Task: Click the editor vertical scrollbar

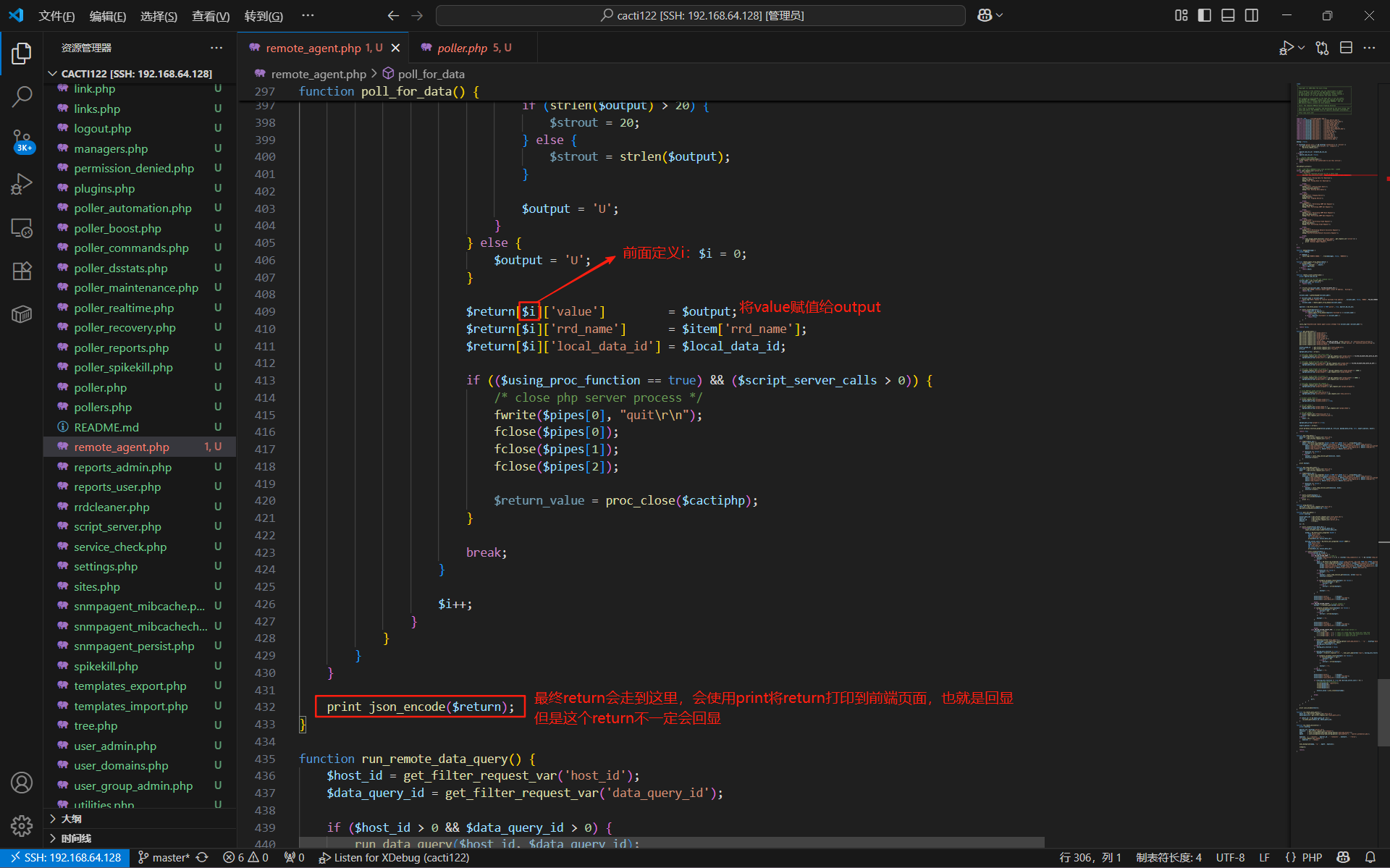Action: [1384, 712]
